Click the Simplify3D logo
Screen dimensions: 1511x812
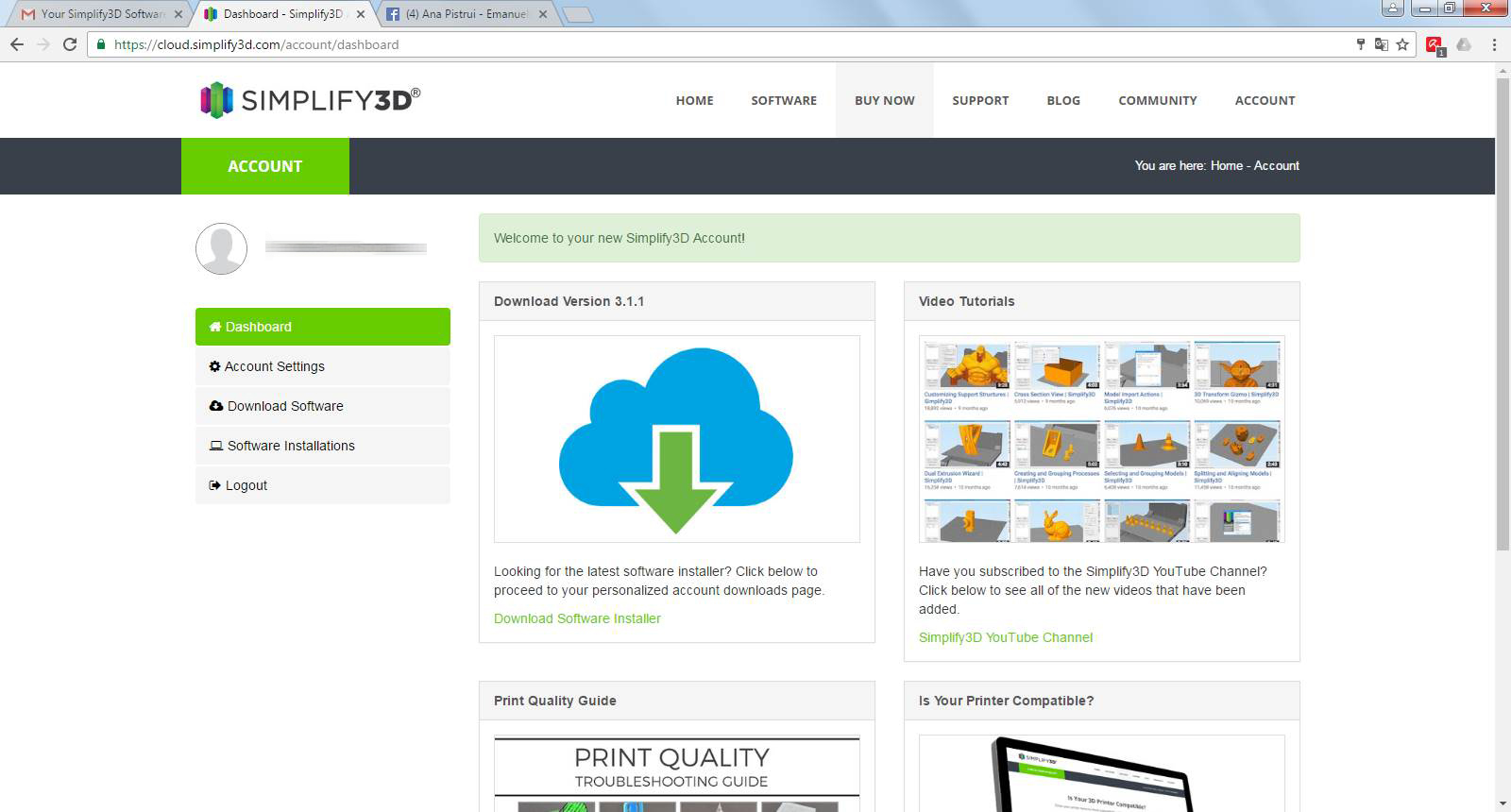point(310,100)
